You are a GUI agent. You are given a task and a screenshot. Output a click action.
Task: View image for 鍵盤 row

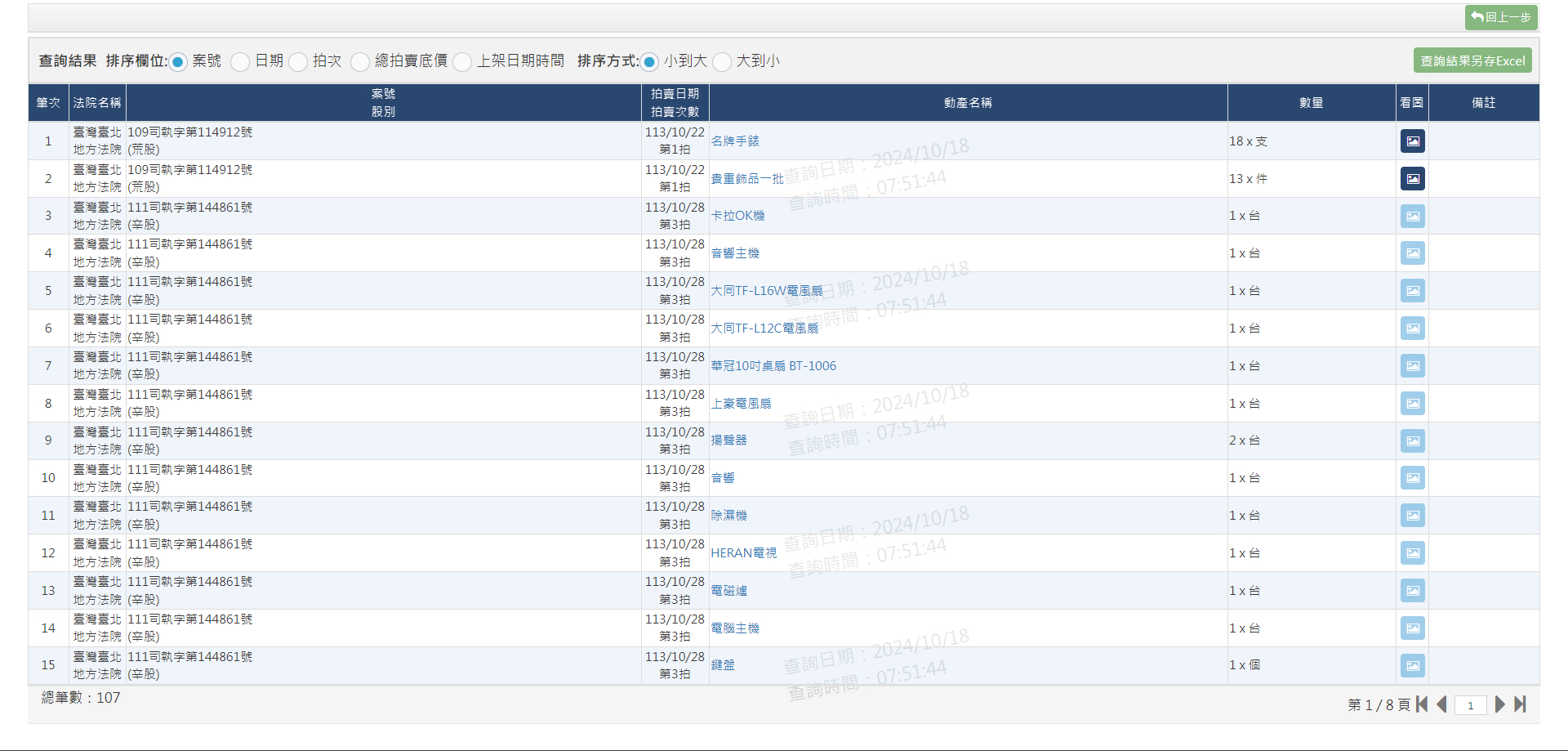[1412, 665]
